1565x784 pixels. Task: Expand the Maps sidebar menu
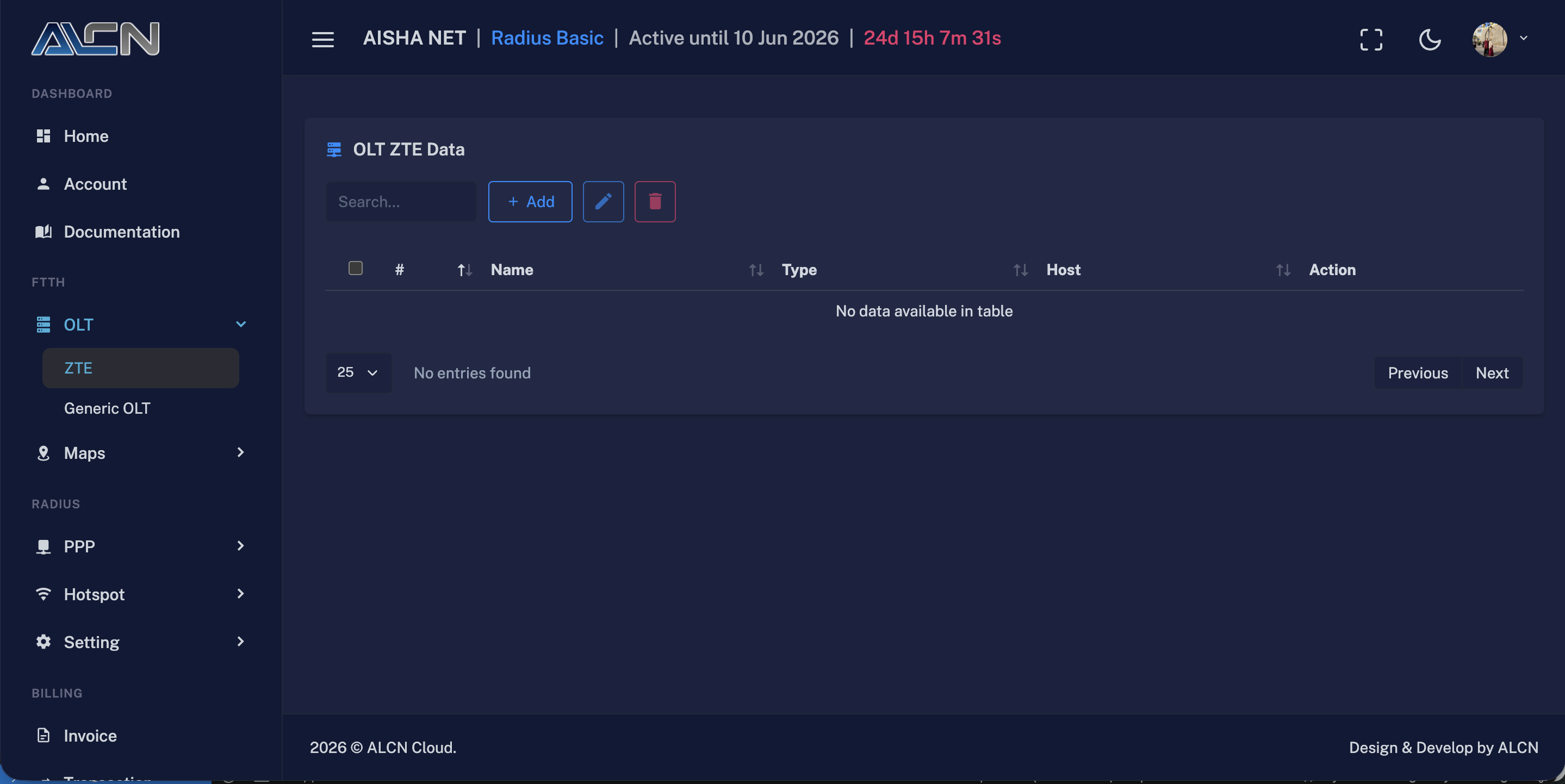tap(141, 453)
